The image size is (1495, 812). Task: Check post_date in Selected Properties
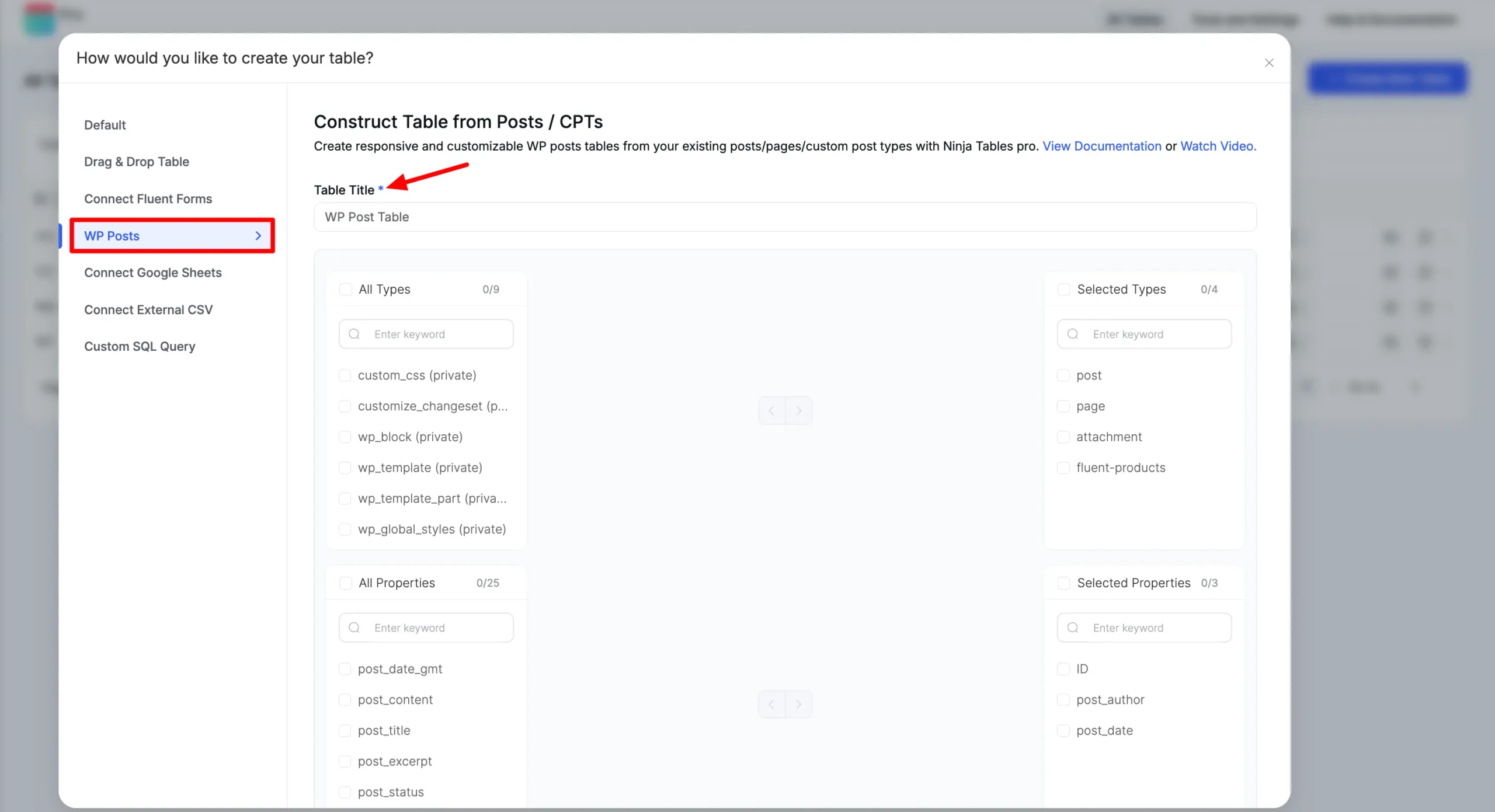tap(1063, 731)
